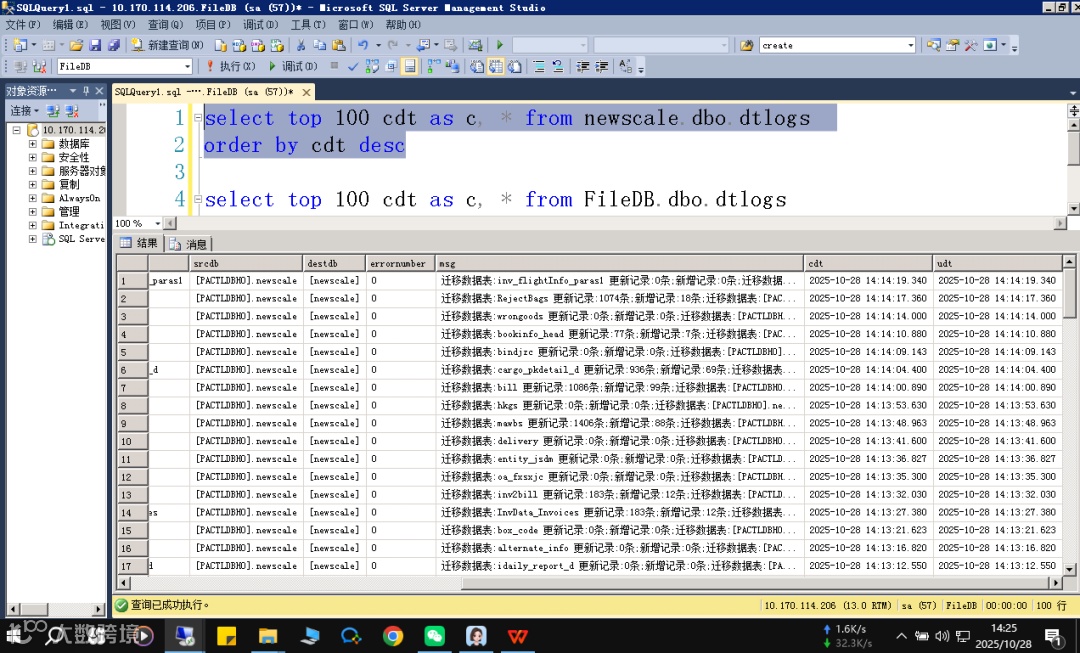Click the Activity Monitor icon
This screenshot has width=1080, height=653.
(x=475, y=45)
